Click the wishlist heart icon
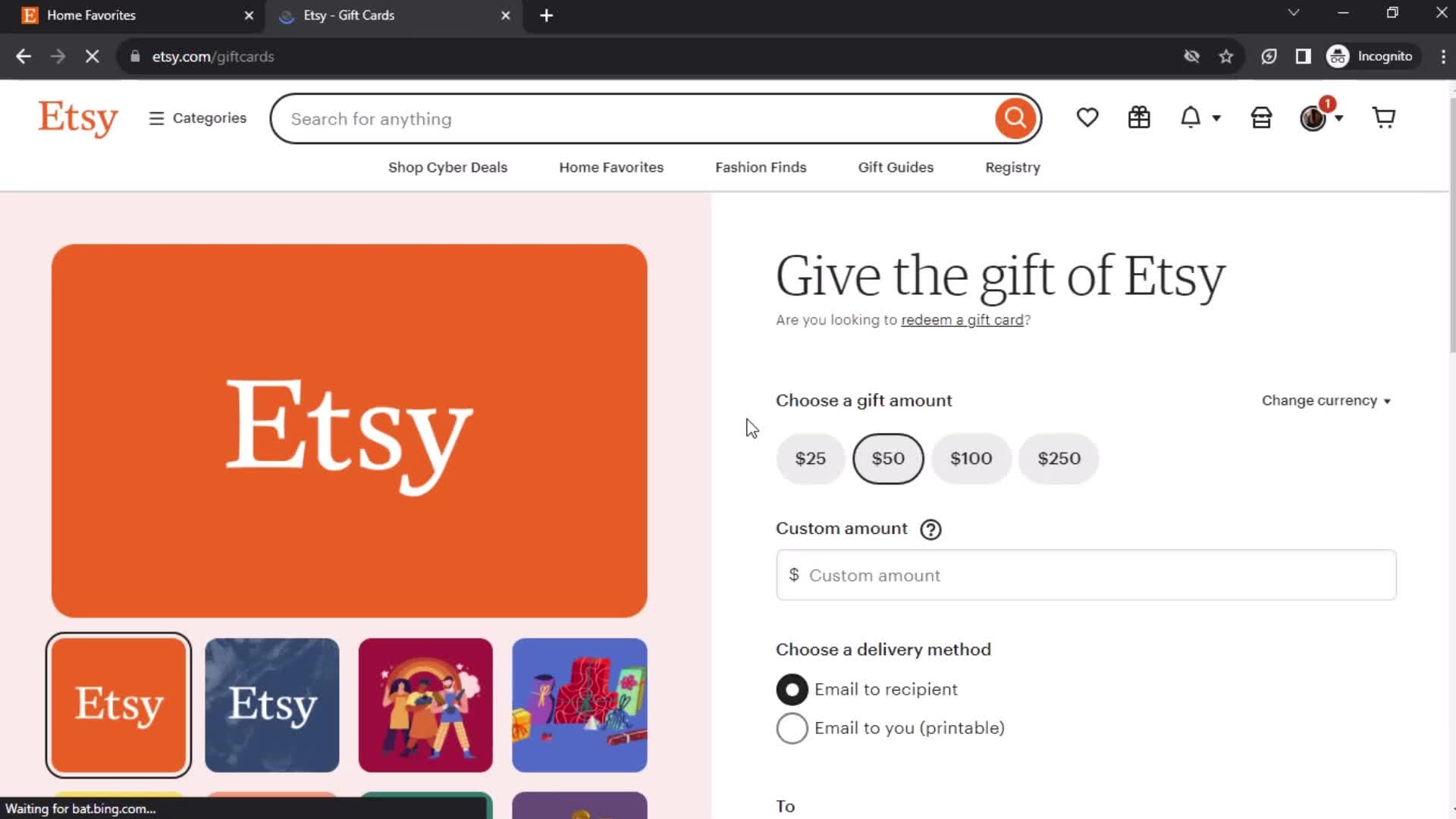The height and width of the screenshot is (819, 1456). point(1087,118)
